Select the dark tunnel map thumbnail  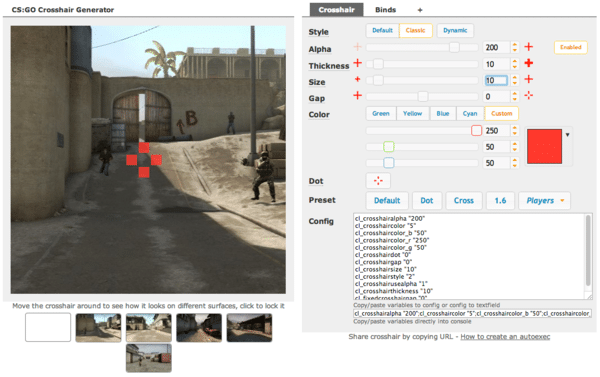(199, 327)
